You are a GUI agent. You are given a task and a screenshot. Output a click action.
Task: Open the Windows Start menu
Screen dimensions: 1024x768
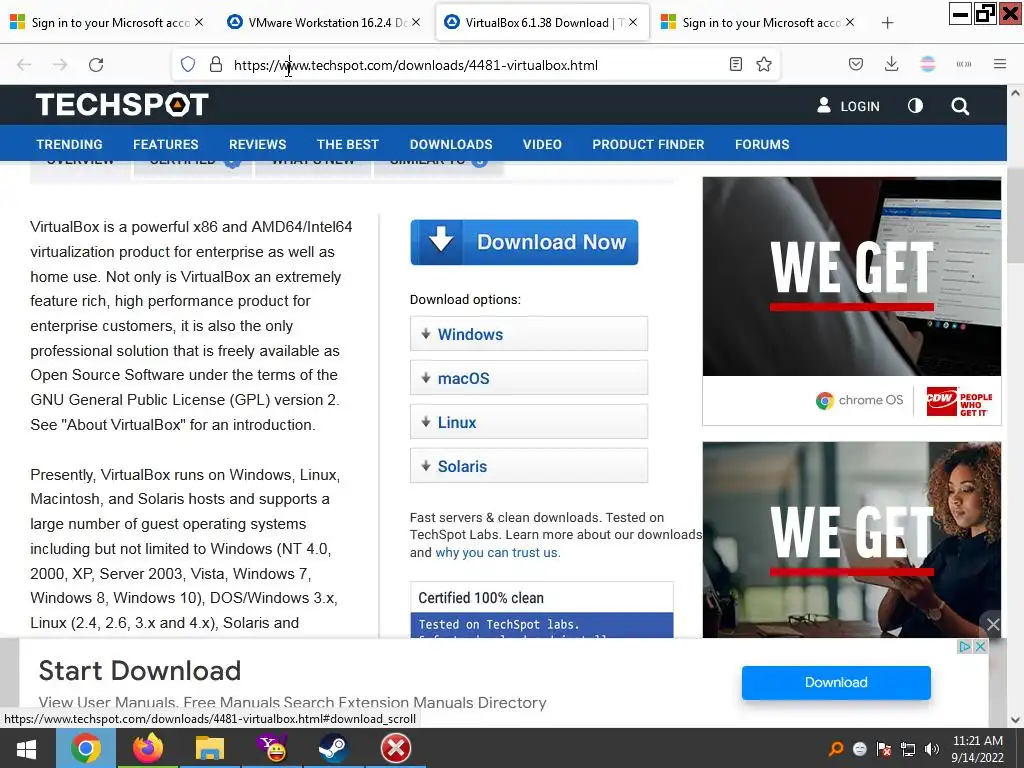pyautogui.click(x=27, y=748)
